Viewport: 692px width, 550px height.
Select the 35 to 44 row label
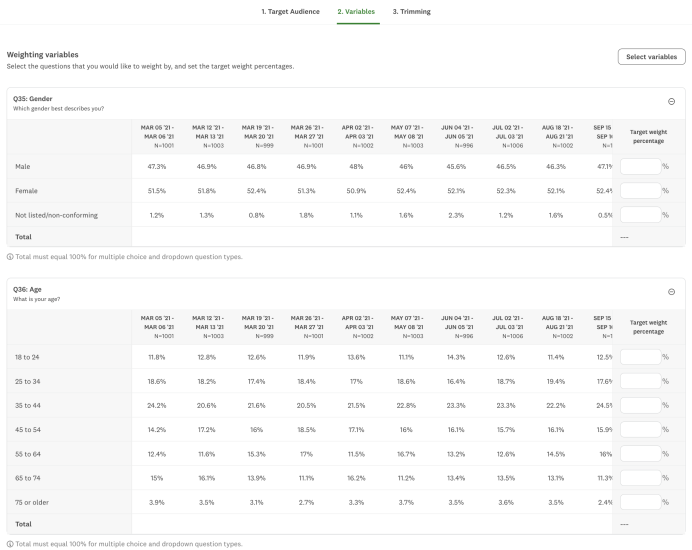[x=28, y=405]
